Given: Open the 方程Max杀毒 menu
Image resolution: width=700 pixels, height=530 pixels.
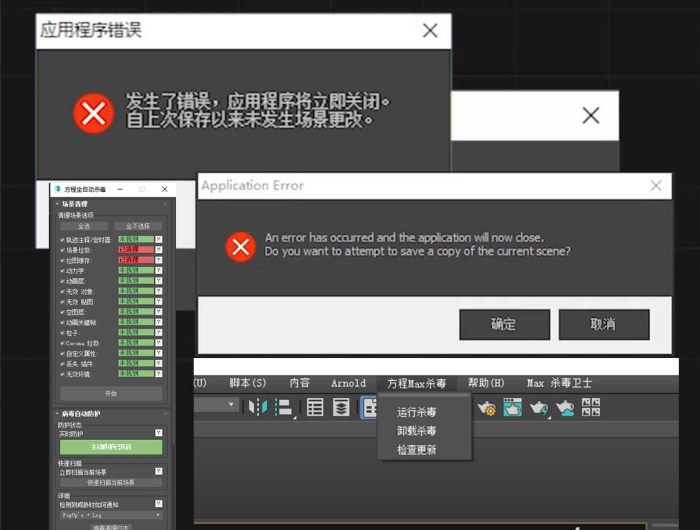Looking at the screenshot, I should coord(417,383).
